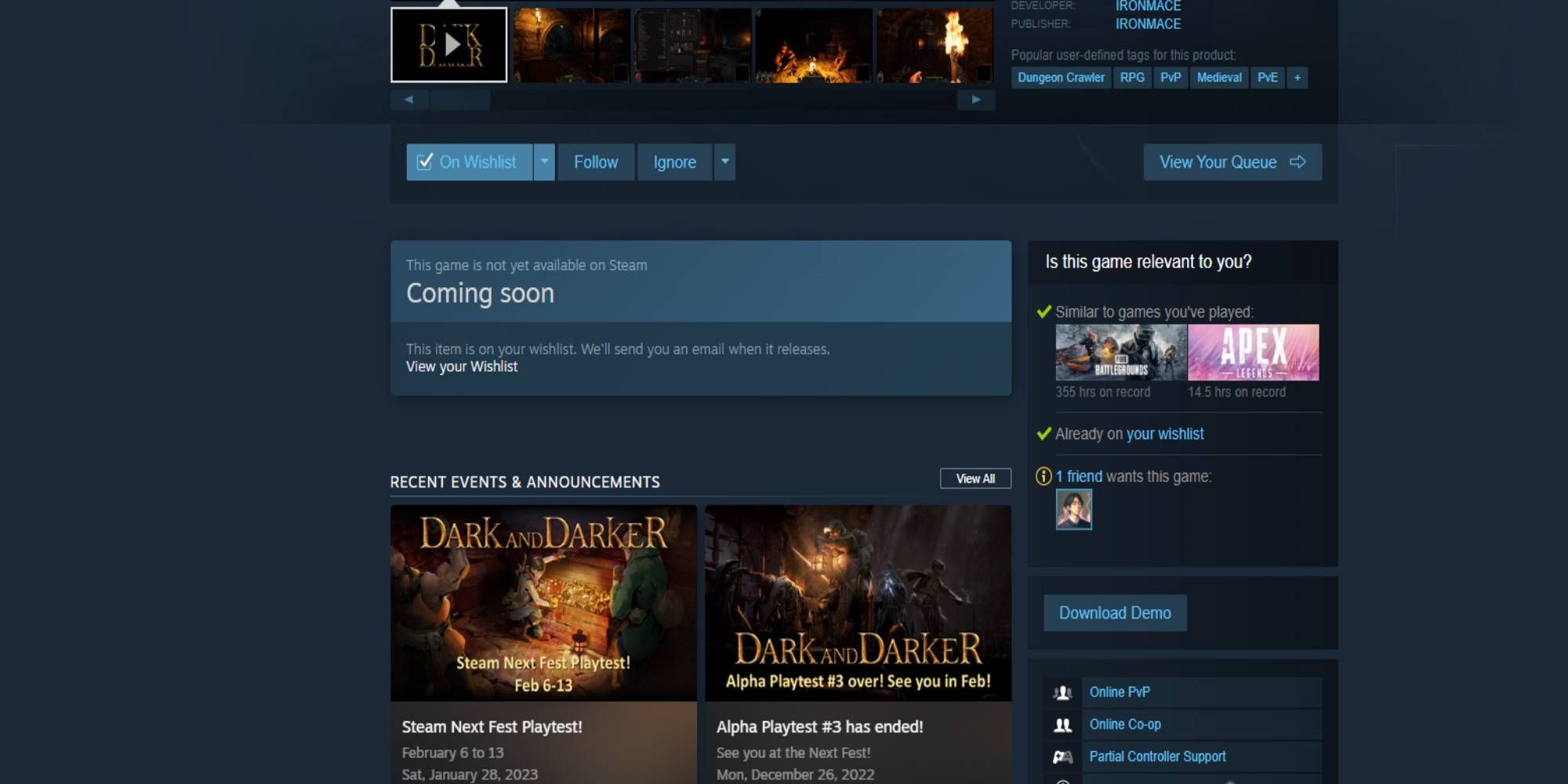Toggle the On Wishlist checkbox button
Image resolution: width=1568 pixels, height=784 pixels.
469,162
